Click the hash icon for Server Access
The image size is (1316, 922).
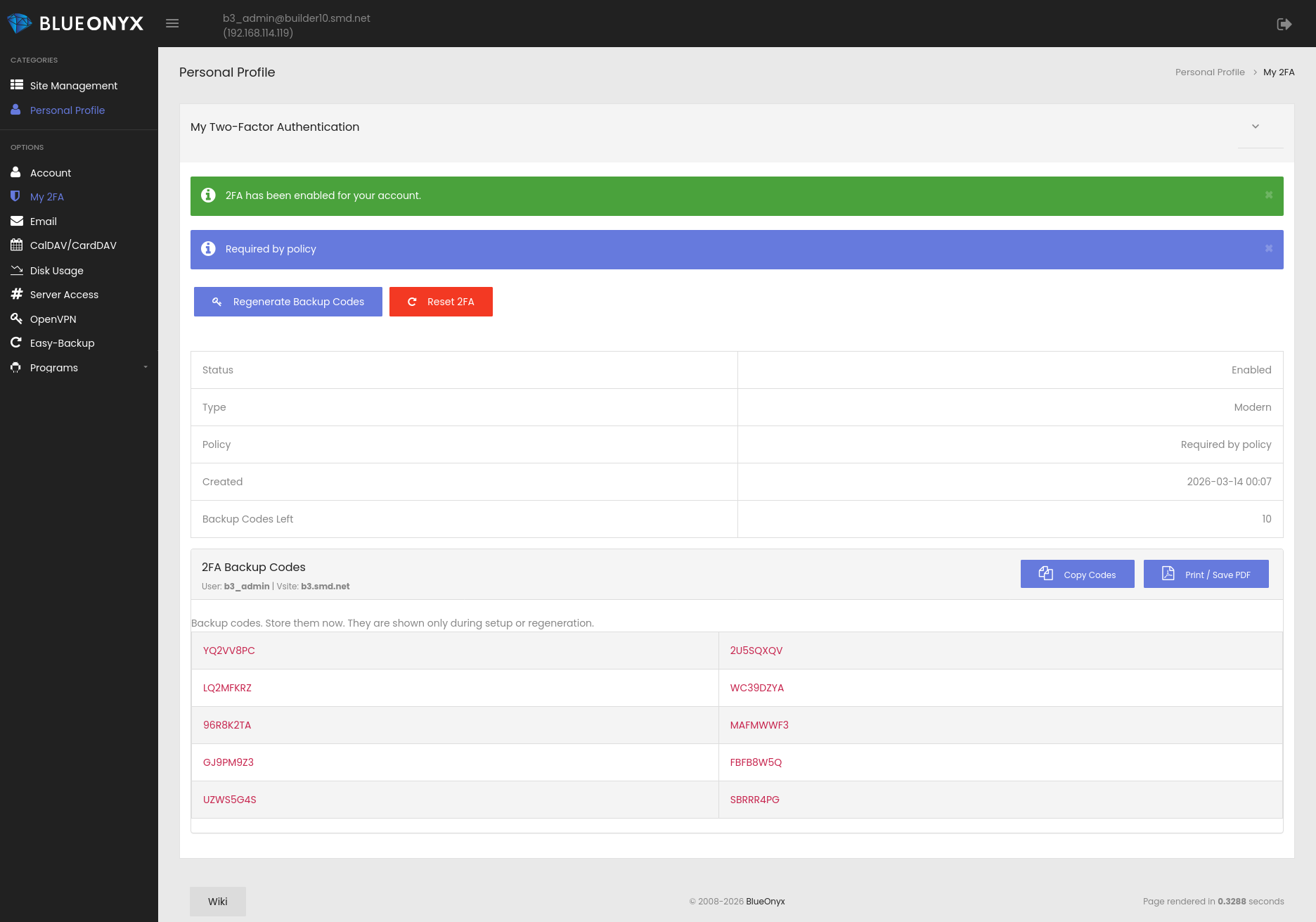(17, 294)
